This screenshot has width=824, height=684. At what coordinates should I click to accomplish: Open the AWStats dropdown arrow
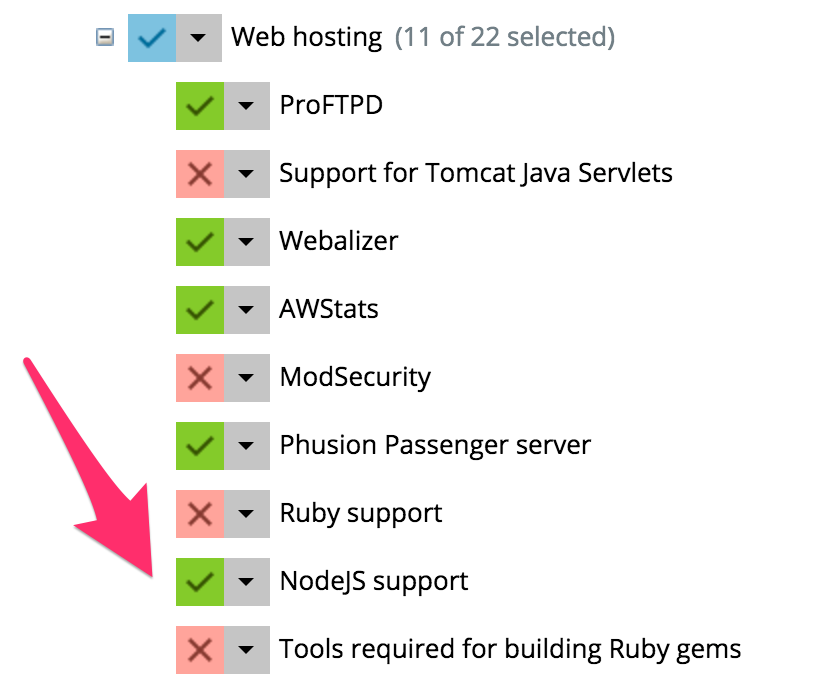pos(246,310)
